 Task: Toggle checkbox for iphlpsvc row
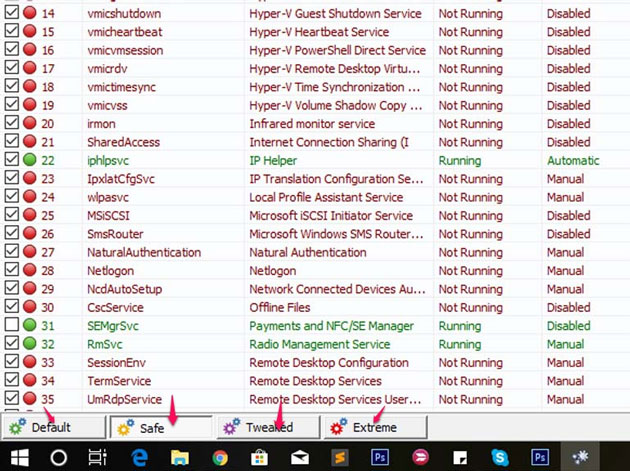12,160
